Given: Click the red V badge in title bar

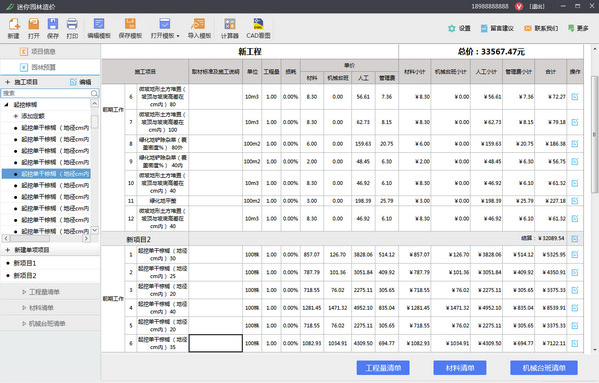Looking at the screenshot, I should point(519,6).
